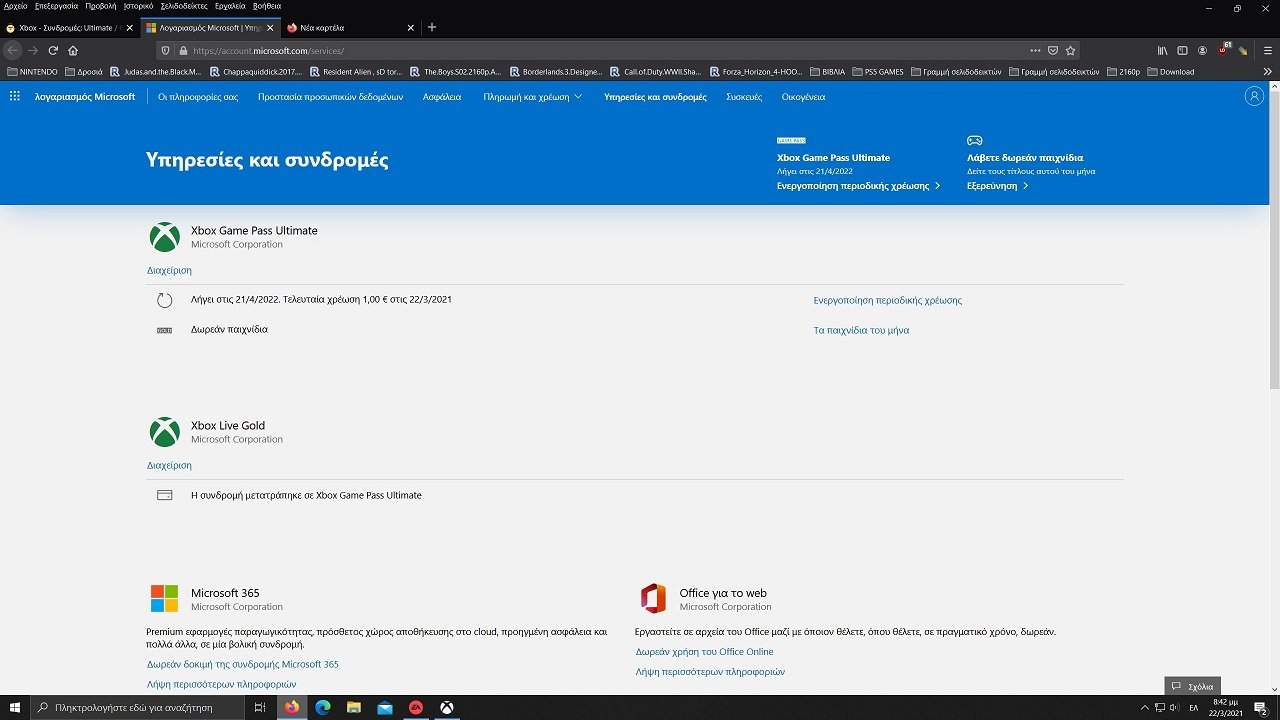The image size is (1280, 720).
Task: Open Forza_Horizon_4 bookmark
Action: 756,72
